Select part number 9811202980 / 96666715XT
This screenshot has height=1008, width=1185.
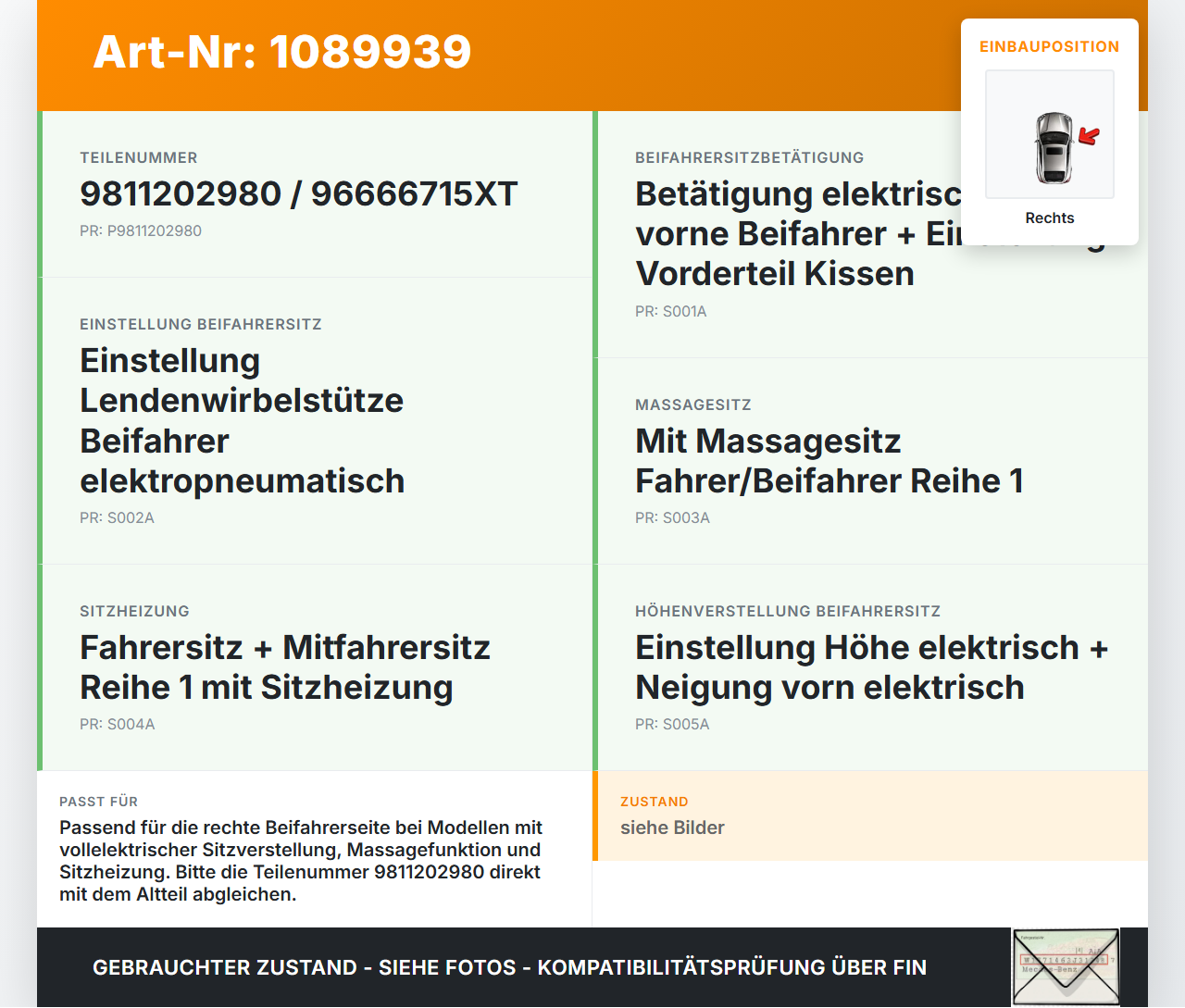[299, 193]
